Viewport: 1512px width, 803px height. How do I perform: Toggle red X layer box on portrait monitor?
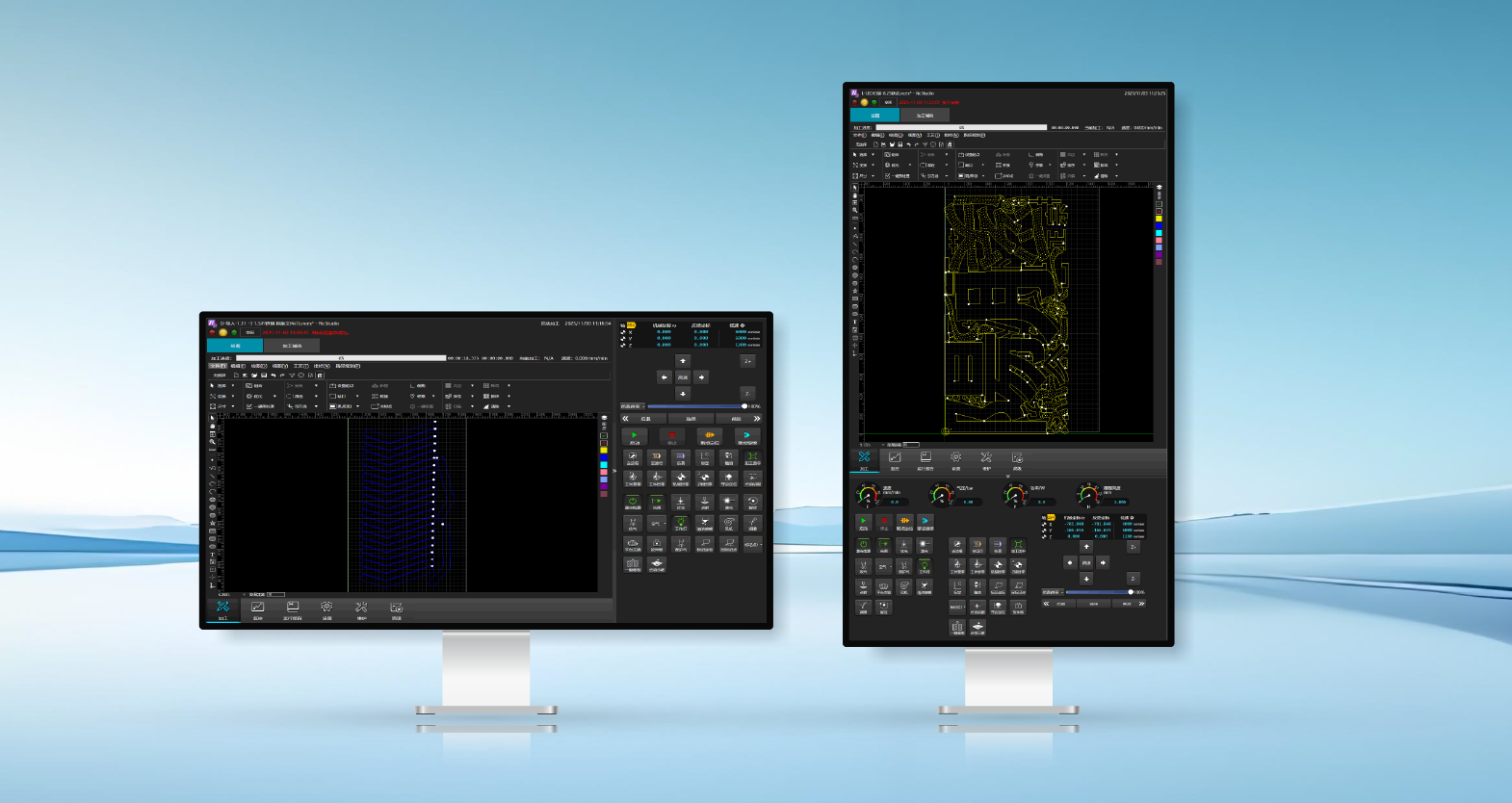click(1159, 211)
